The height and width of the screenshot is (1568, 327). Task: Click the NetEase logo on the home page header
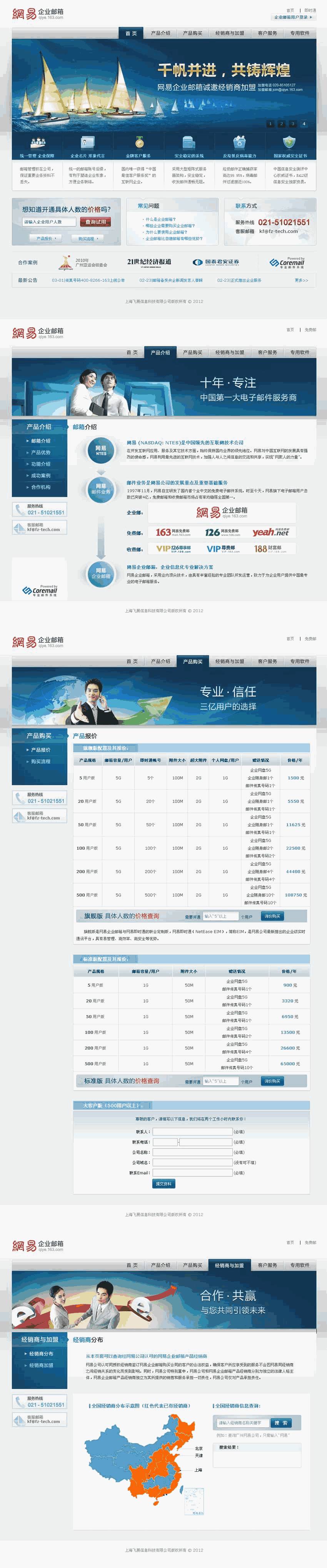coord(38,13)
